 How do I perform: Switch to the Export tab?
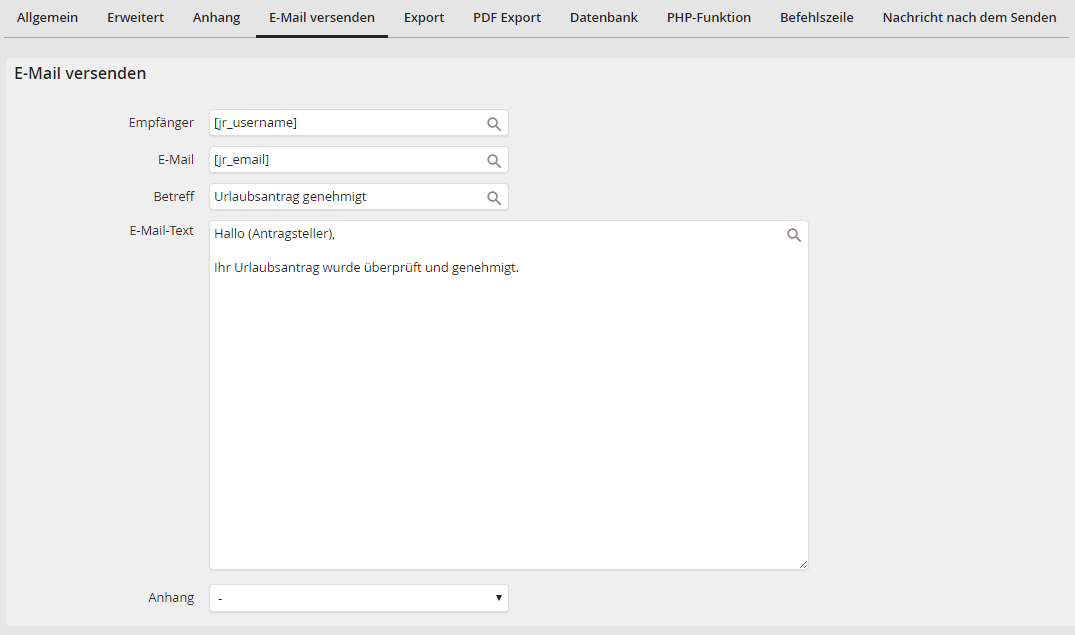(x=424, y=18)
